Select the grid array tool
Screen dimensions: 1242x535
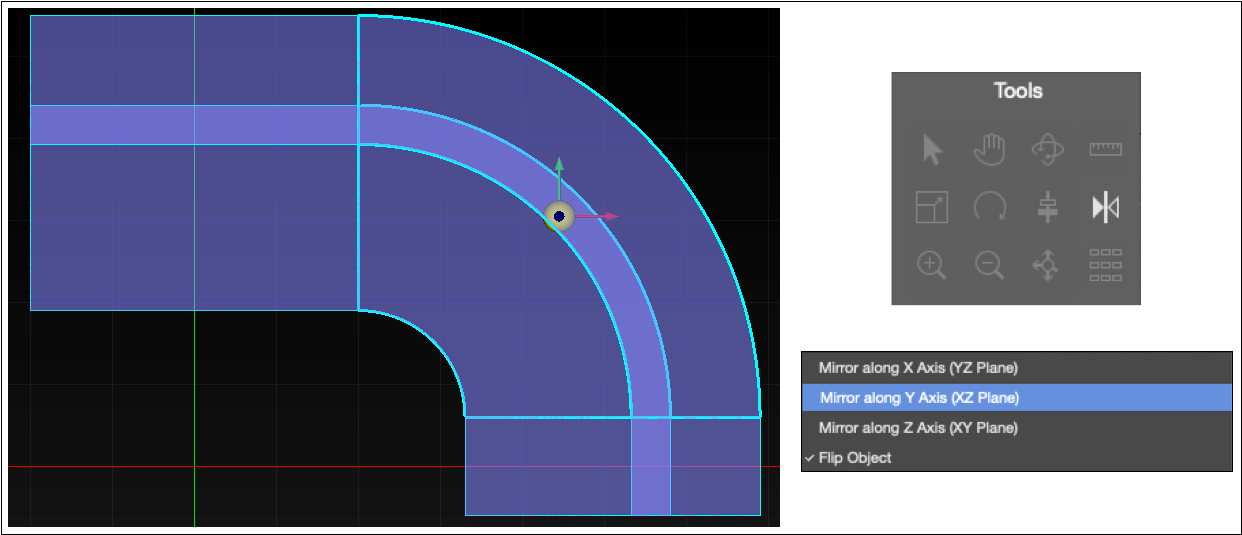1105,265
